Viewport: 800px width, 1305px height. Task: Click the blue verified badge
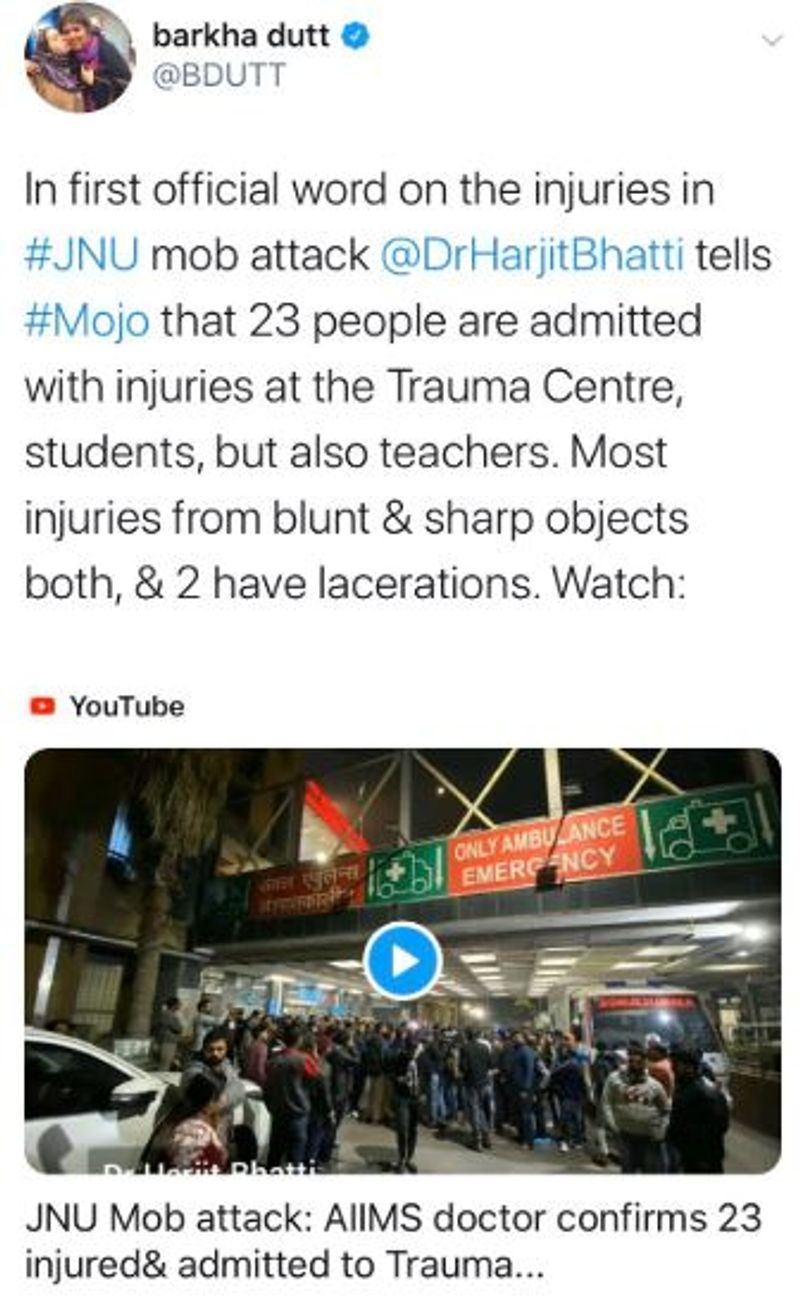click(x=357, y=36)
